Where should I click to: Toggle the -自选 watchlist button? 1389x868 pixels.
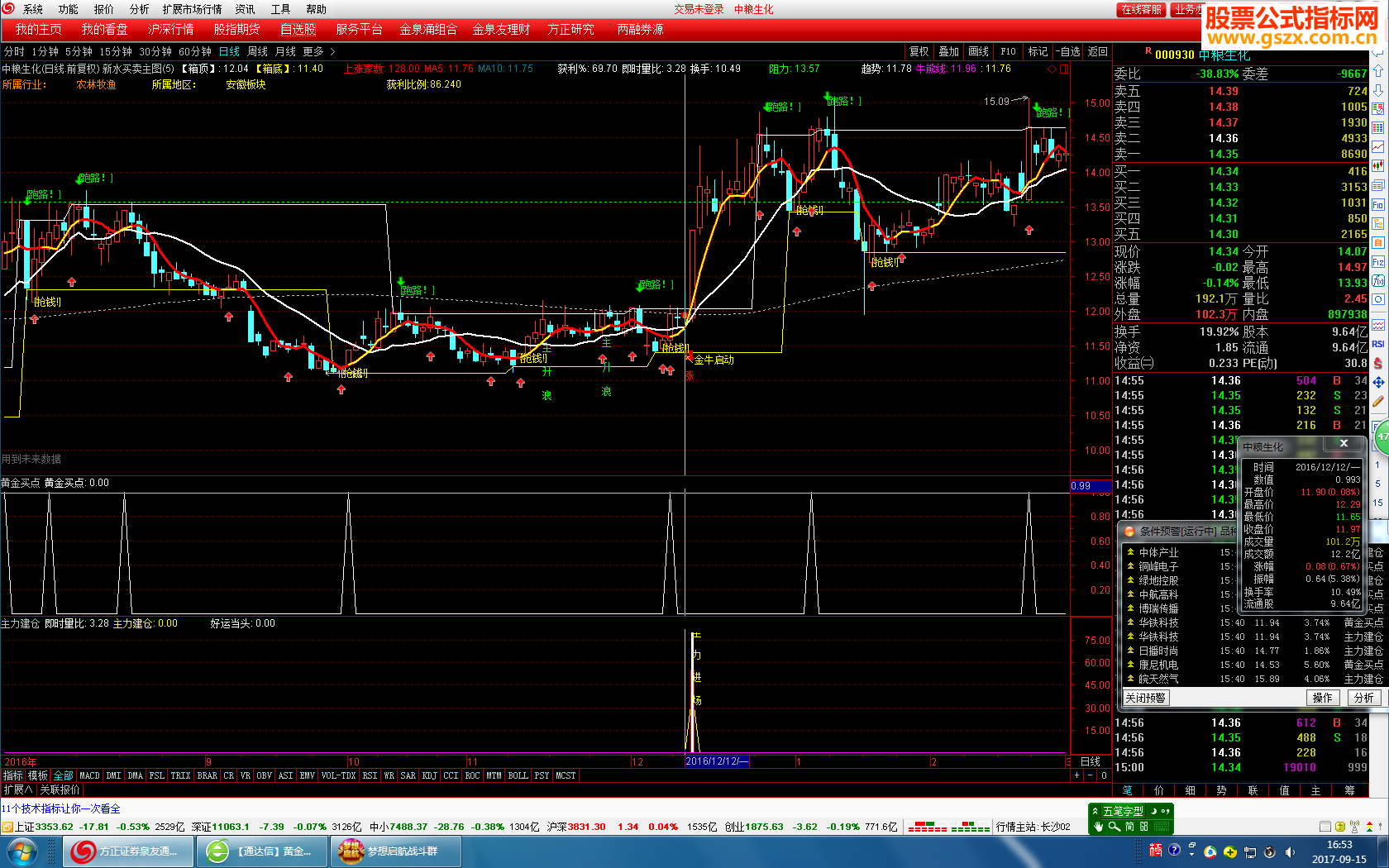click(x=1068, y=51)
